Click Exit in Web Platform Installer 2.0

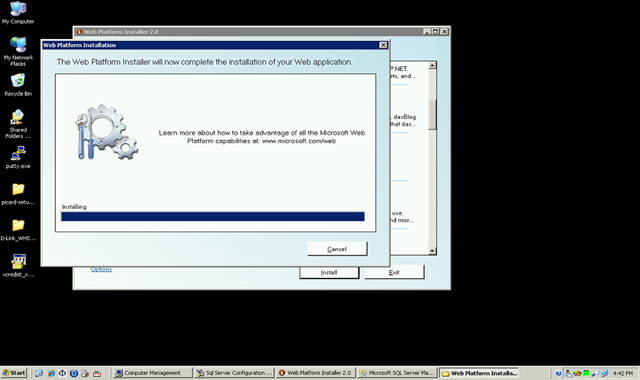pos(394,273)
